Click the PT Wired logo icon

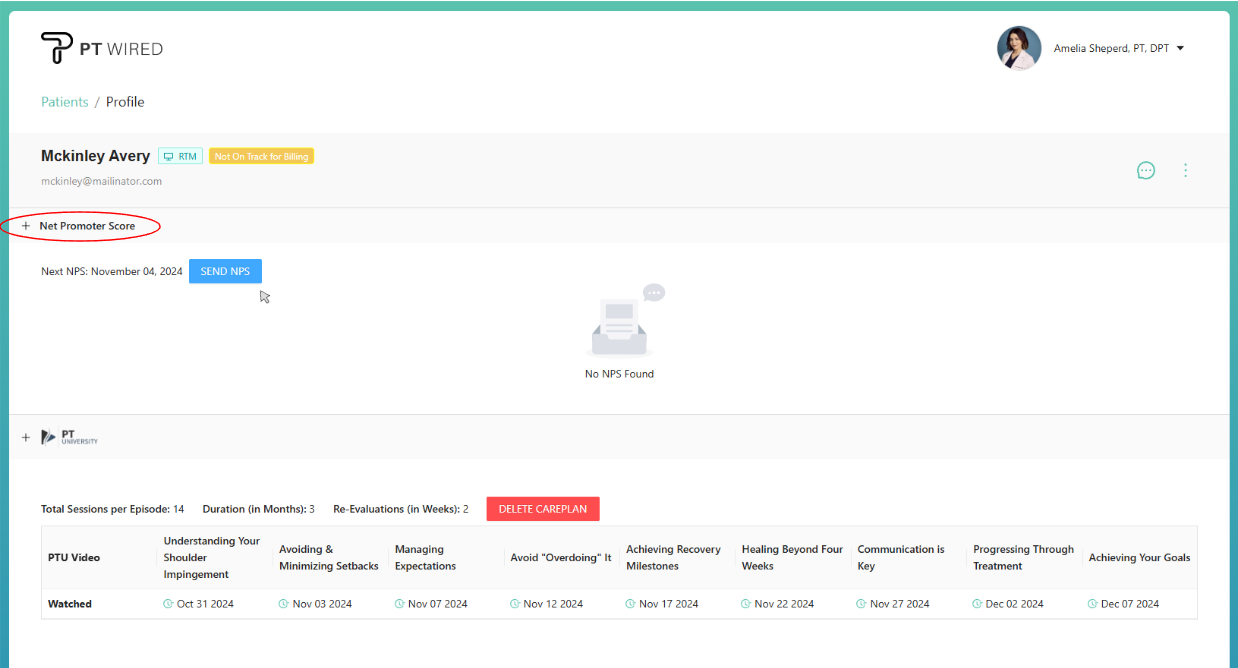56,48
